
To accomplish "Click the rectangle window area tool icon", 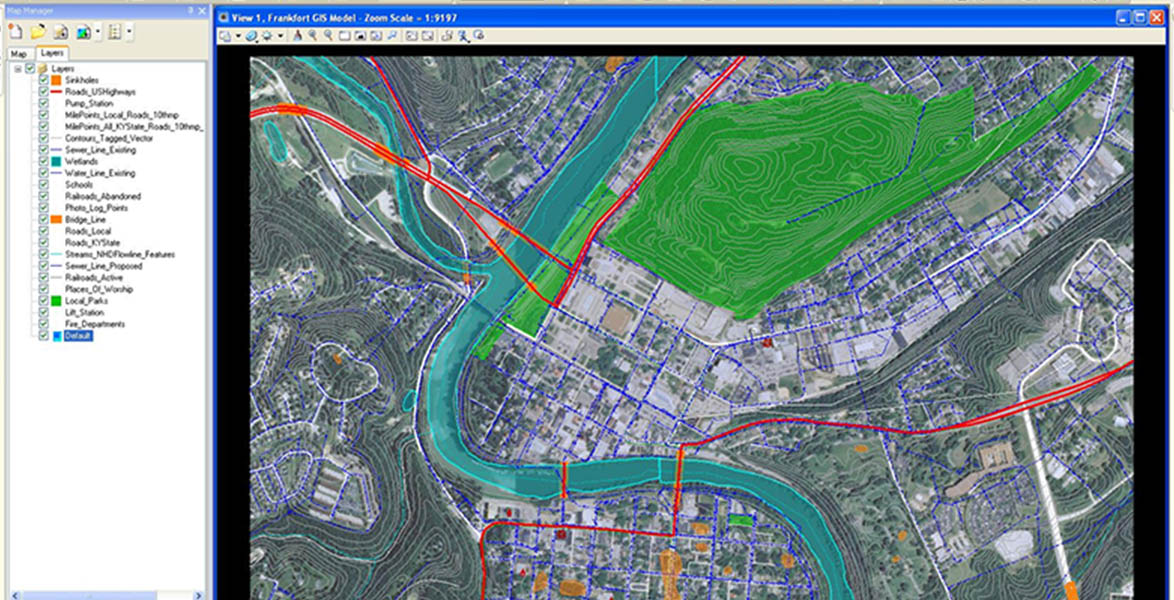I will 343,36.
